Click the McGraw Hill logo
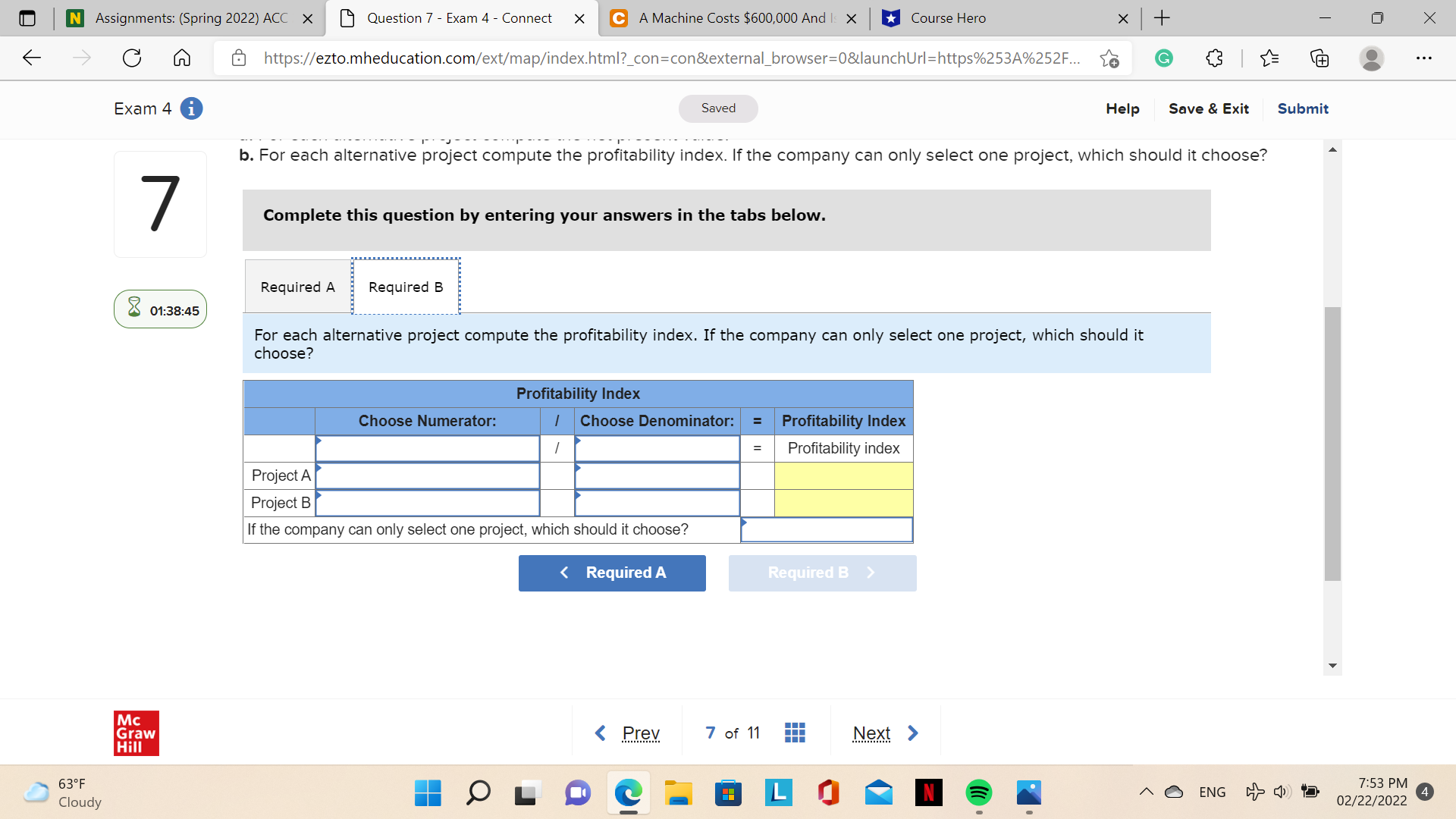This screenshot has height=819, width=1456. pyautogui.click(x=136, y=733)
